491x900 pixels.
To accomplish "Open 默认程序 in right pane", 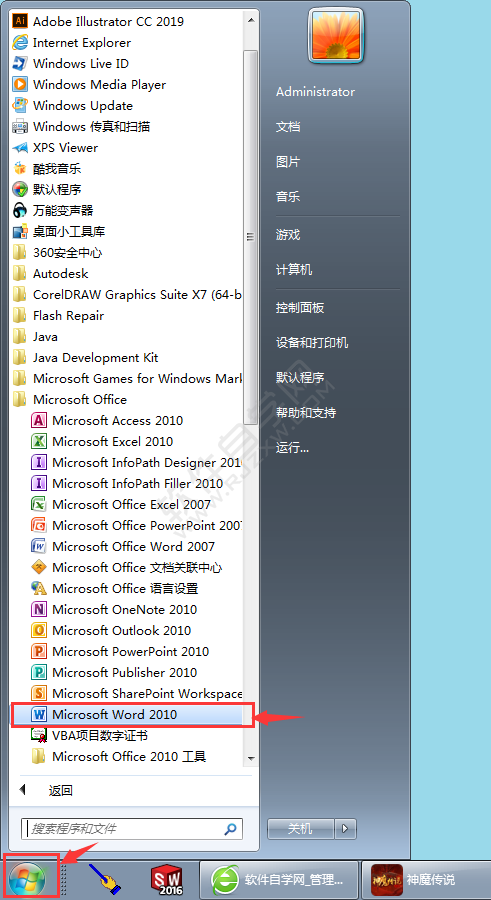I will (300, 378).
